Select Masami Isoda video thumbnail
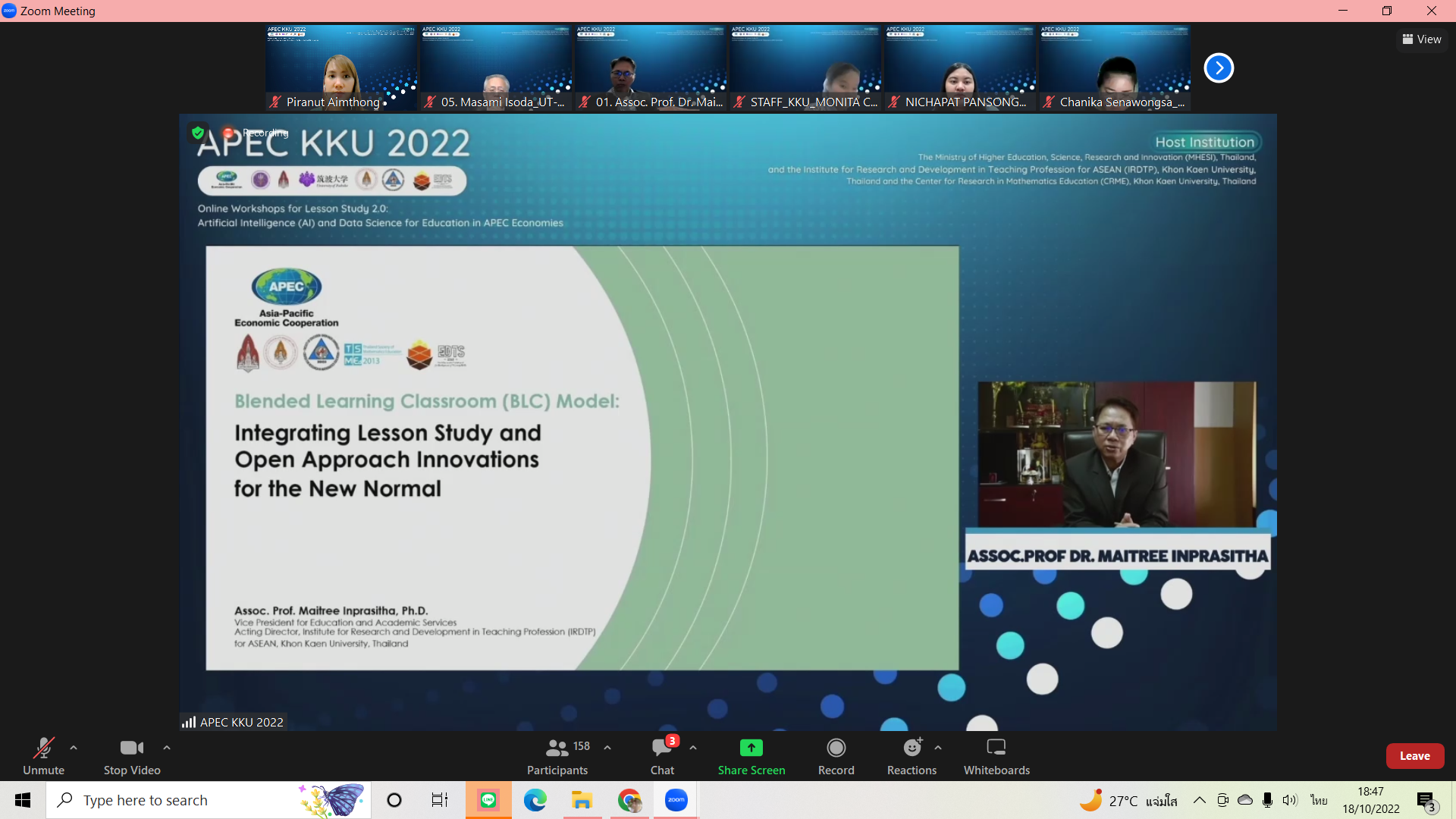This screenshot has width=1456, height=819. click(x=496, y=68)
